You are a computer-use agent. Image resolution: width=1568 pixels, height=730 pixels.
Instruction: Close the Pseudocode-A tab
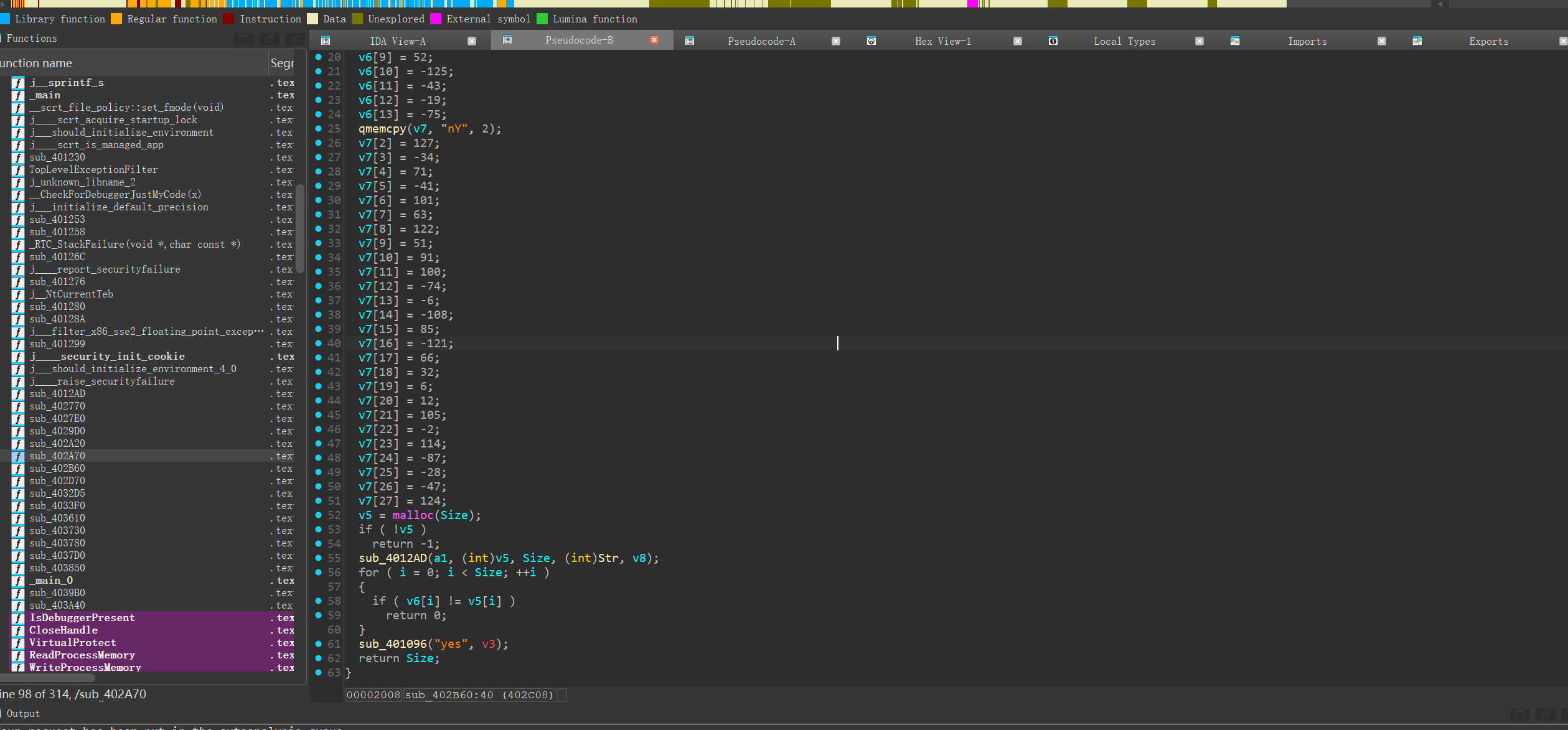tap(836, 41)
